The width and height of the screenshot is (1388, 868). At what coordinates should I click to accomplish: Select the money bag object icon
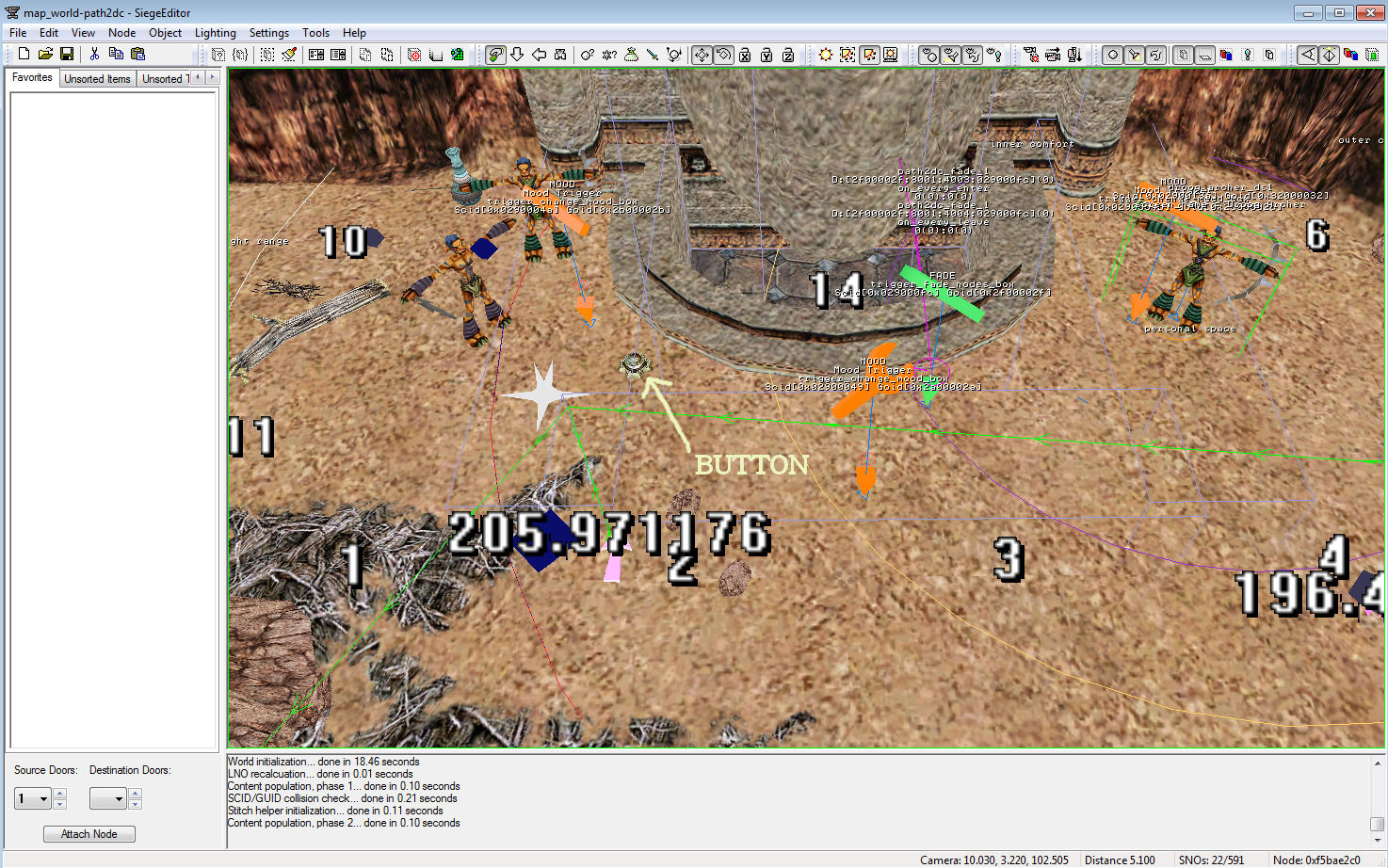631,55
